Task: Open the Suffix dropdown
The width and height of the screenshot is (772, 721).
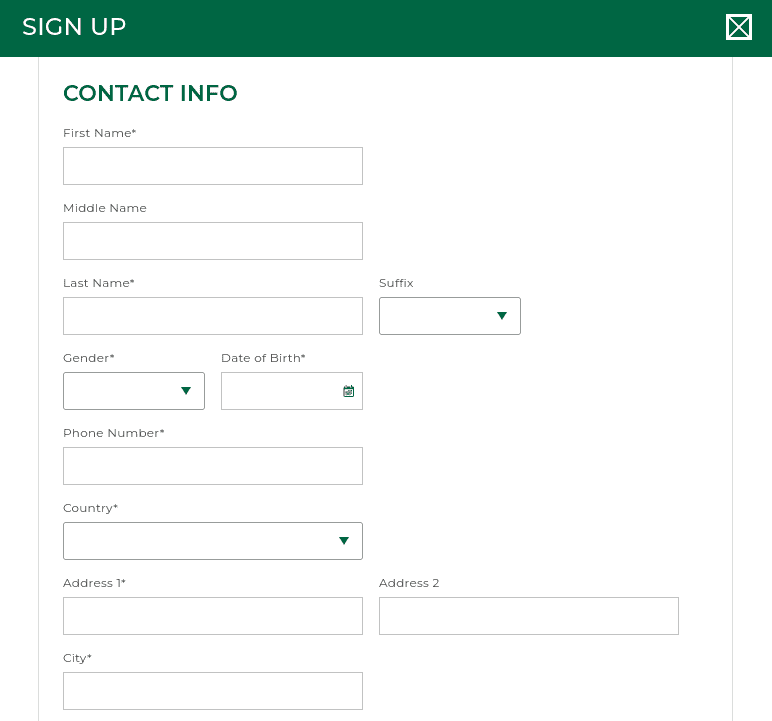Action: [450, 316]
